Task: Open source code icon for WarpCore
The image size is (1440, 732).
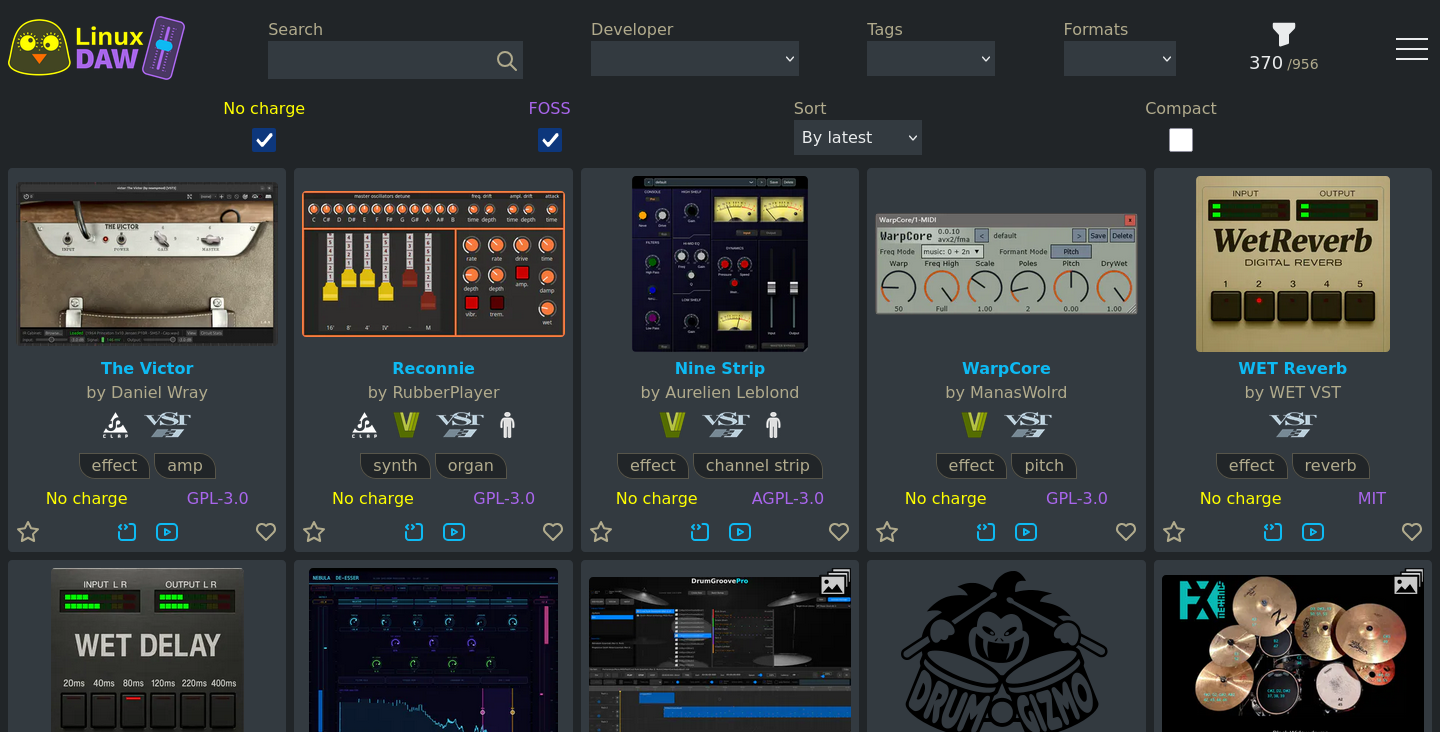Action: pyautogui.click(x=986, y=532)
